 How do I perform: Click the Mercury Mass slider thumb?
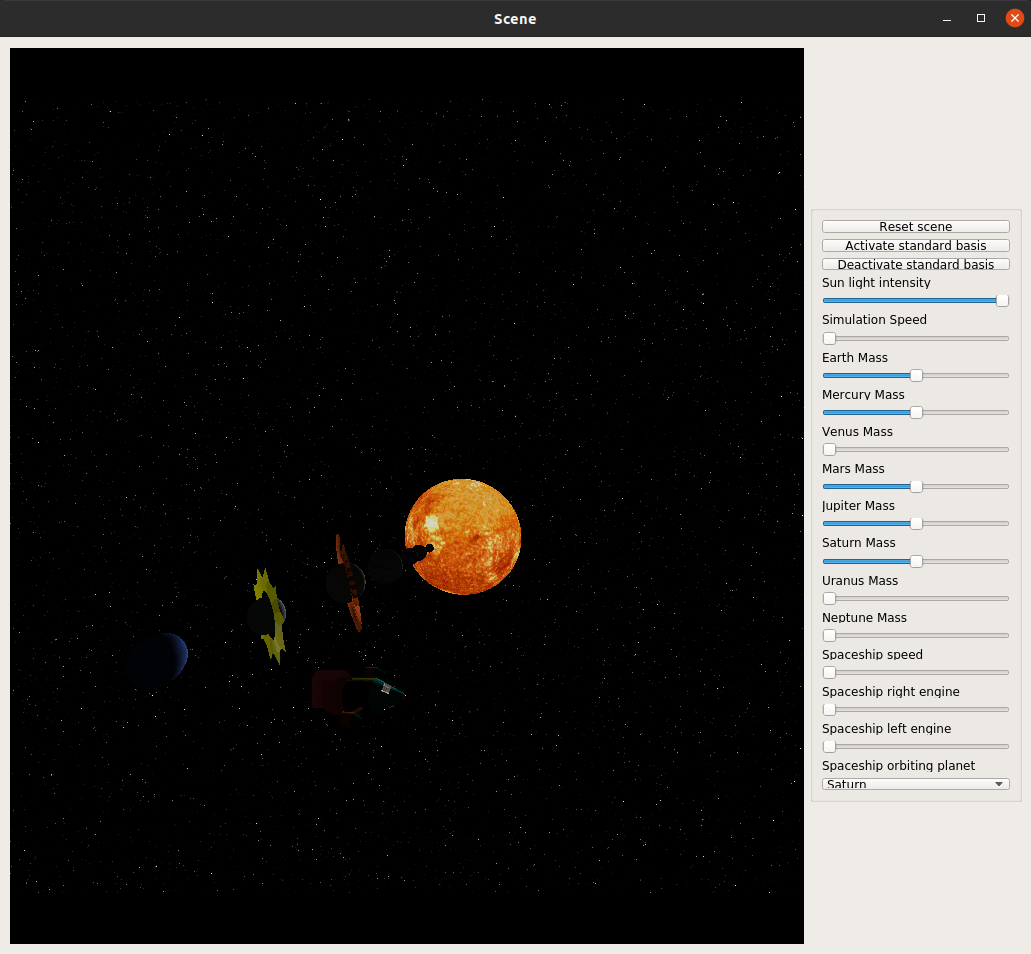pos(916,412)
